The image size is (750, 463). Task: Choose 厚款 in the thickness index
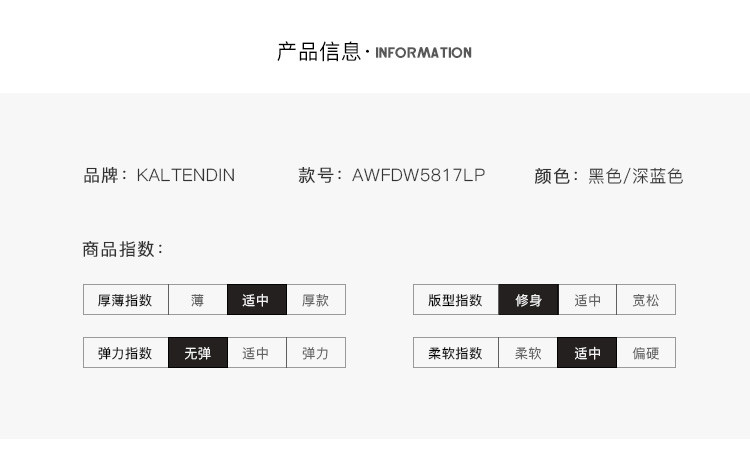[316, 300]
